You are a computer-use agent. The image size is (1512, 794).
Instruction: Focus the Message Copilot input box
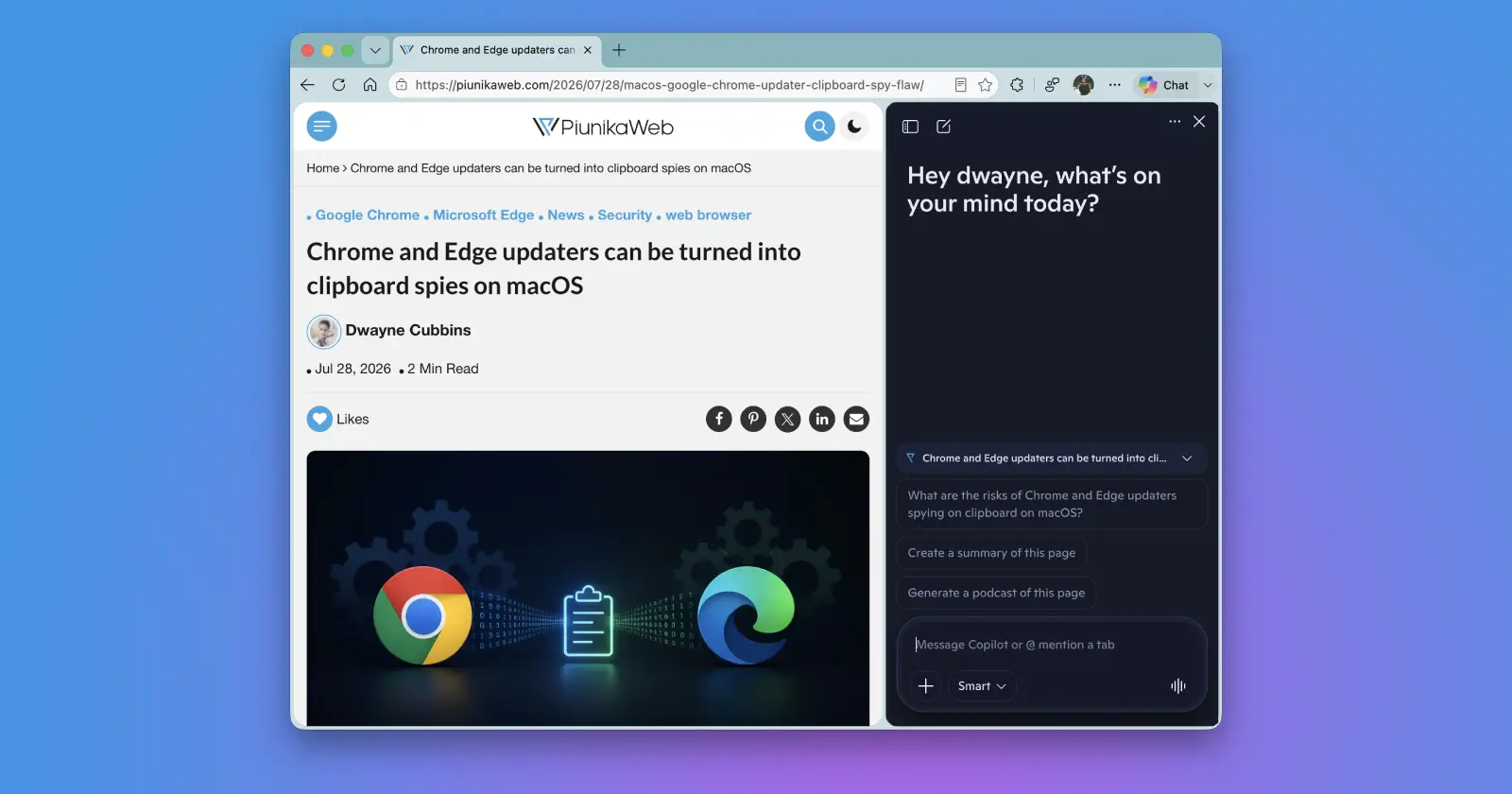1052,645
